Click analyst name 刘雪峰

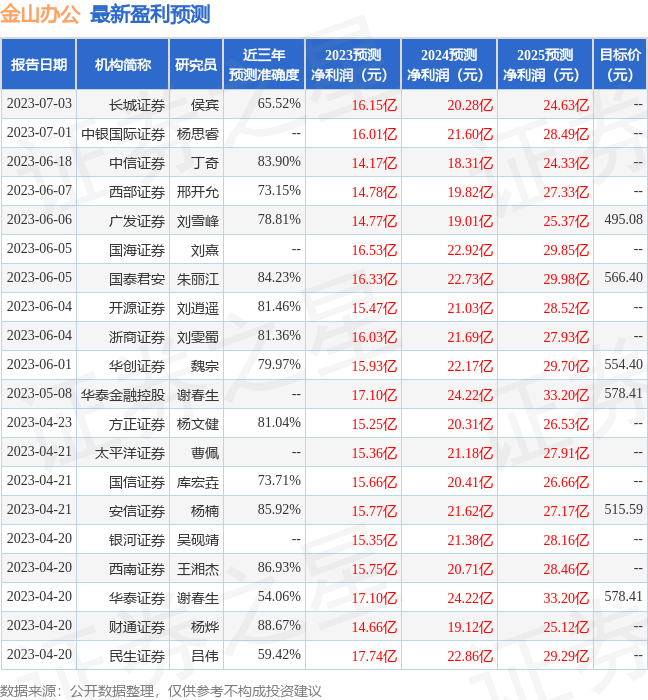tap(198, 221)
